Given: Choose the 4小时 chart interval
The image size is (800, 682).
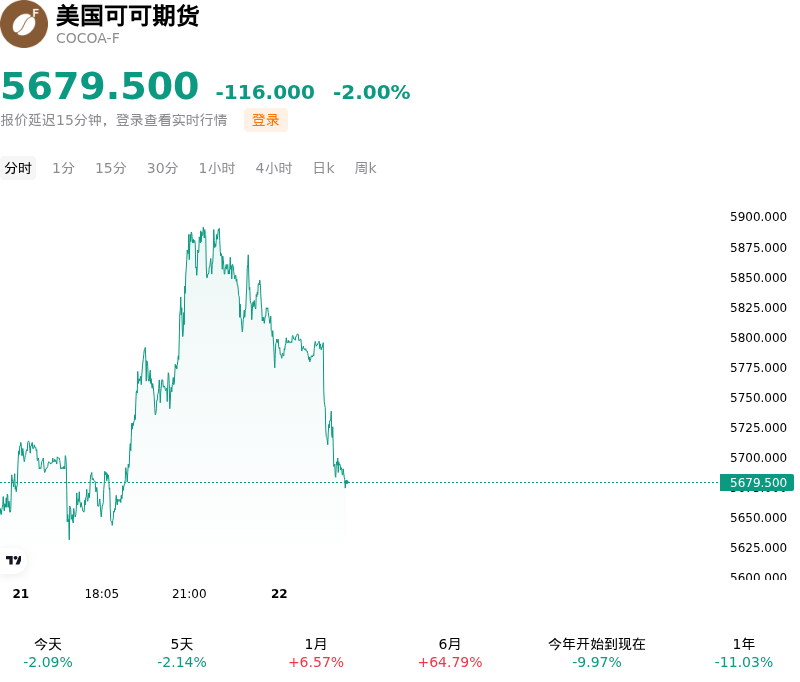Looking at the screenshot, I should (x=274, y=168).
